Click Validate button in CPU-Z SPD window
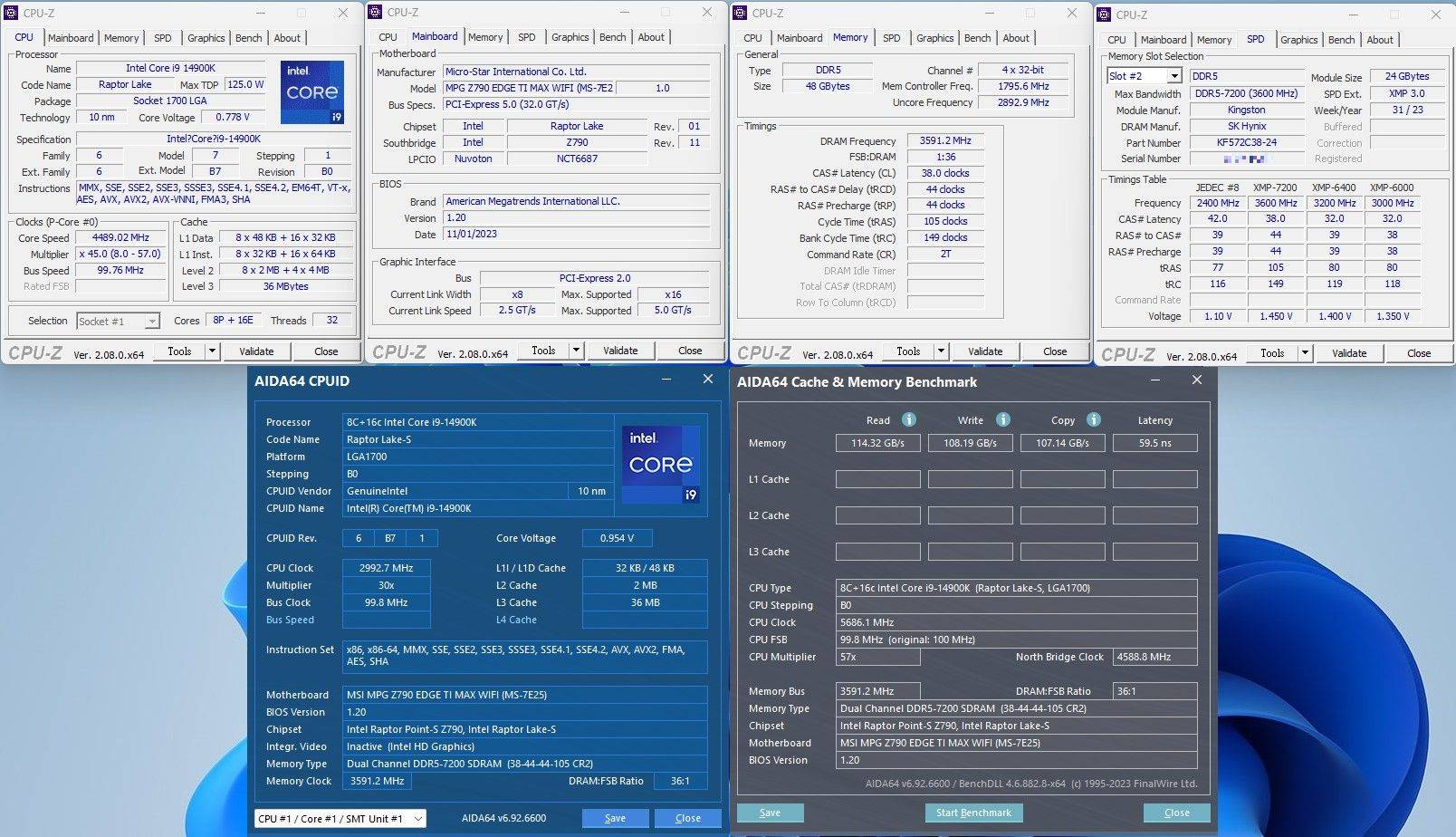Viewport: 1456px width, 837px height. point(1349,353)
